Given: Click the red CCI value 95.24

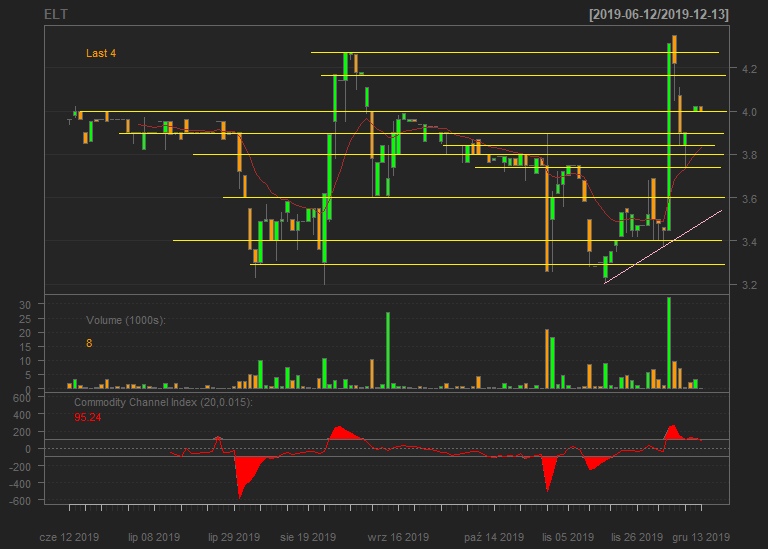Looking at the screenshot, I should [88, 417].
